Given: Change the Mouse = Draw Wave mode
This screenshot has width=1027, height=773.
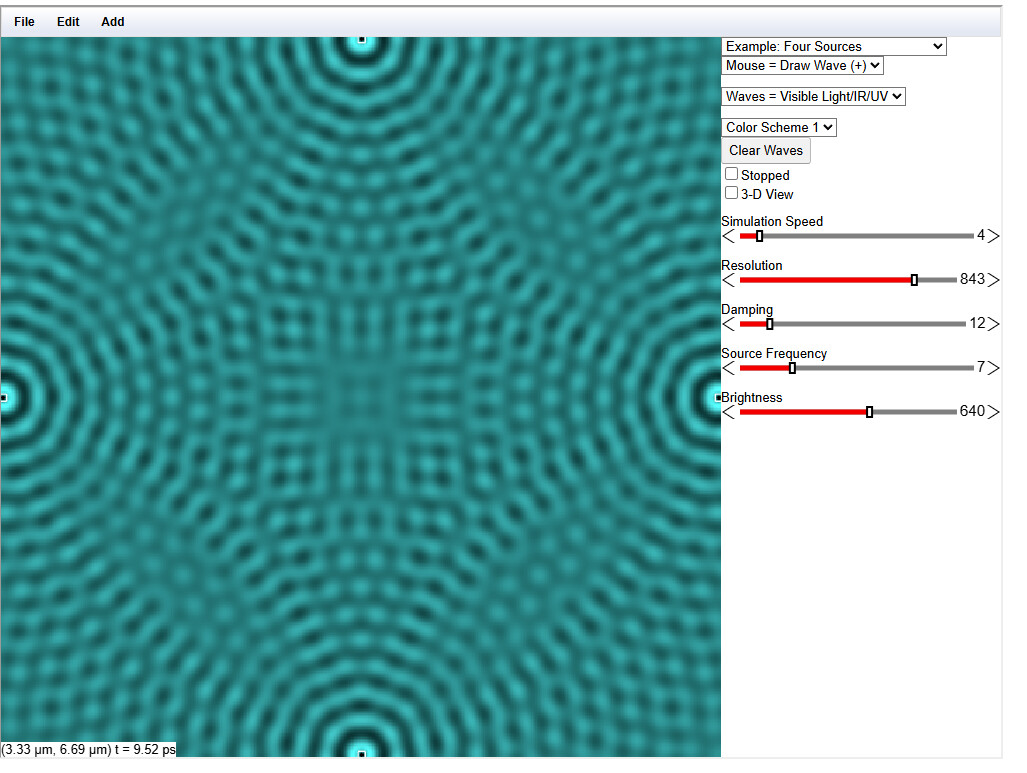Looking at the screenshot, I should click(x=802, y=65).
